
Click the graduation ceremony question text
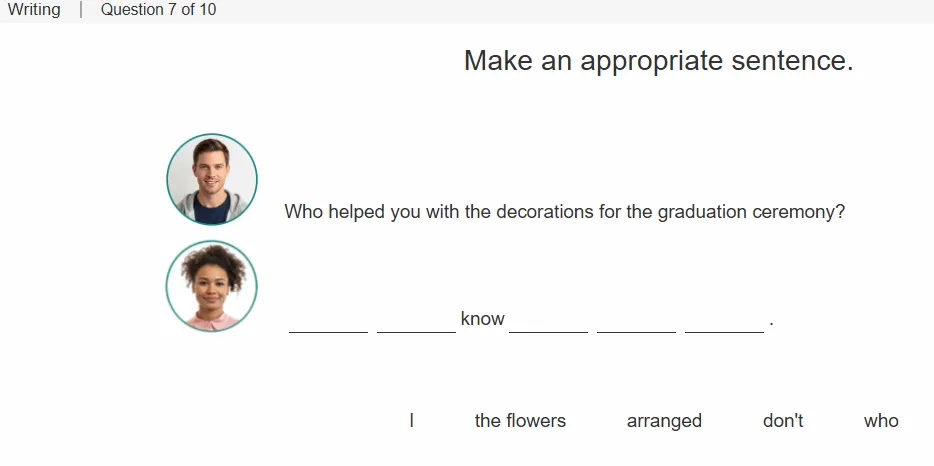point(565,212)
